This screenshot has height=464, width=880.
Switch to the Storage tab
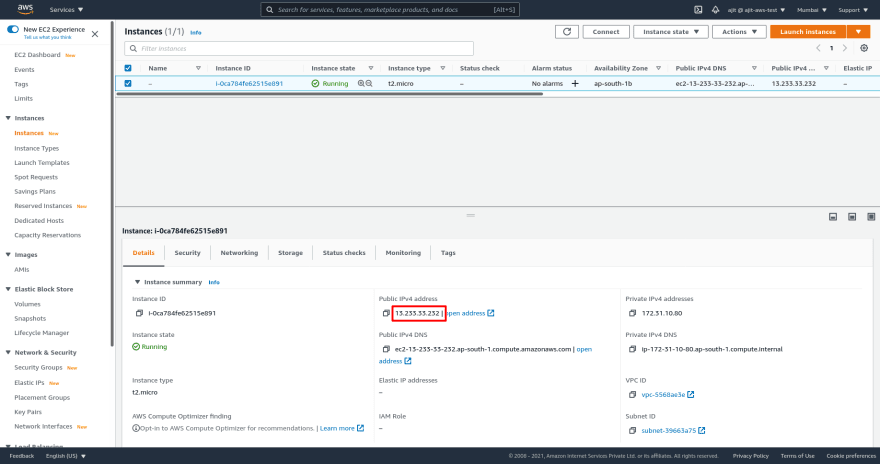pos(290,252)
